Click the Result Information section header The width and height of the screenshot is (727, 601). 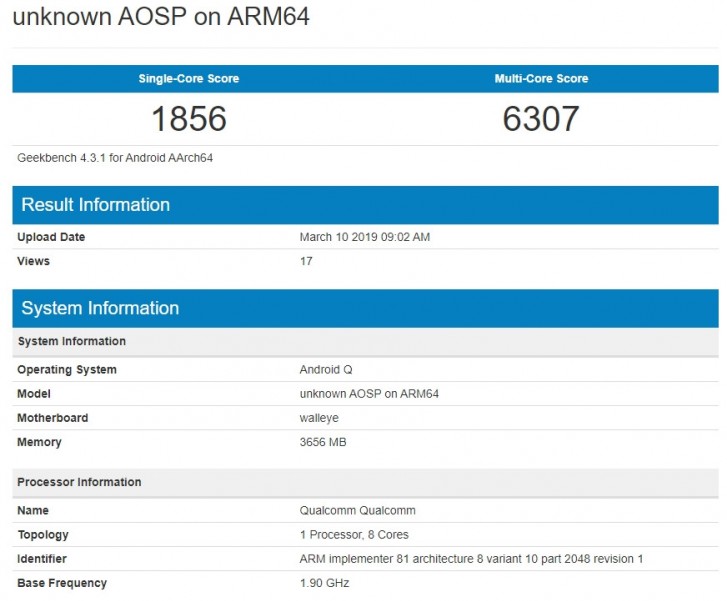pos(96,205)
